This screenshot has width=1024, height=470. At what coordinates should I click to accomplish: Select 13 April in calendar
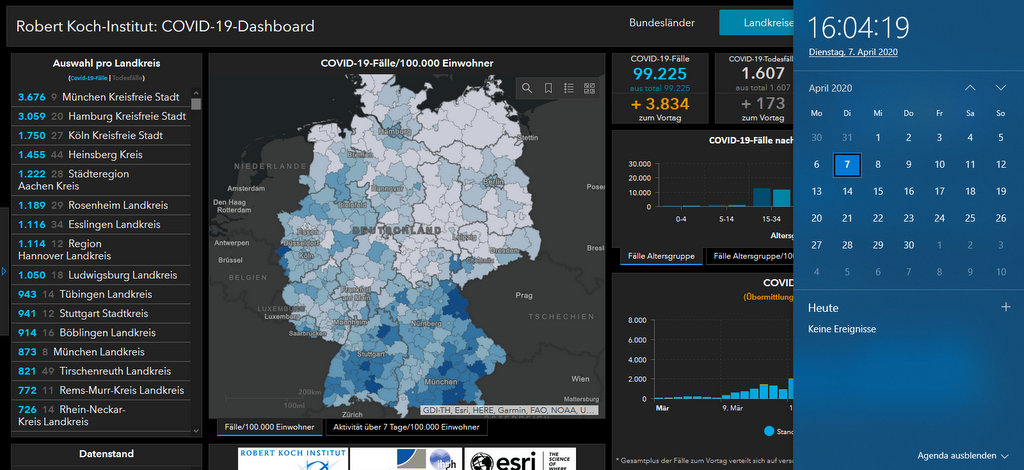point(816,191)
